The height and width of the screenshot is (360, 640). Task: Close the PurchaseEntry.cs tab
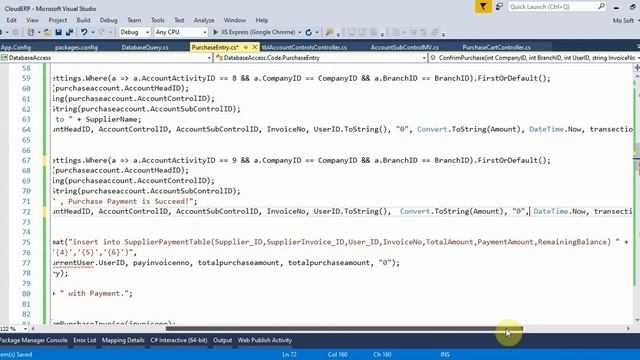[255, 47]
